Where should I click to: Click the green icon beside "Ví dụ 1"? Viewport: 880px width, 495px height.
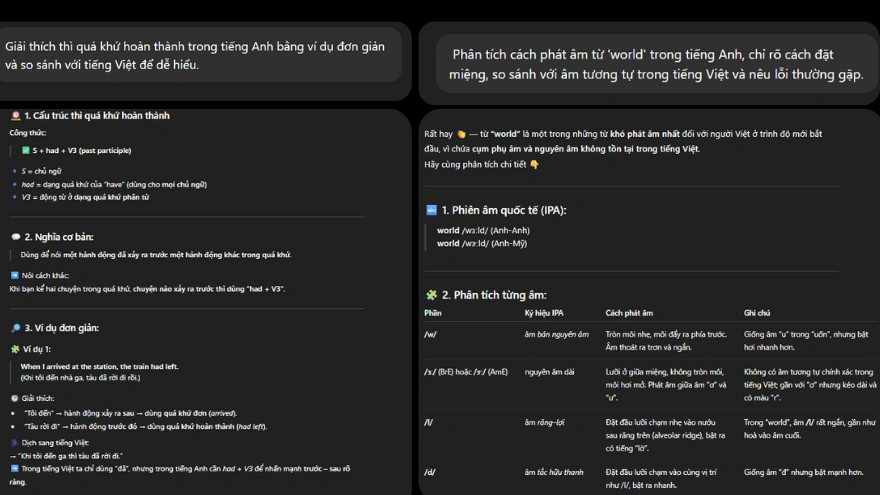[x=14, y=348]
